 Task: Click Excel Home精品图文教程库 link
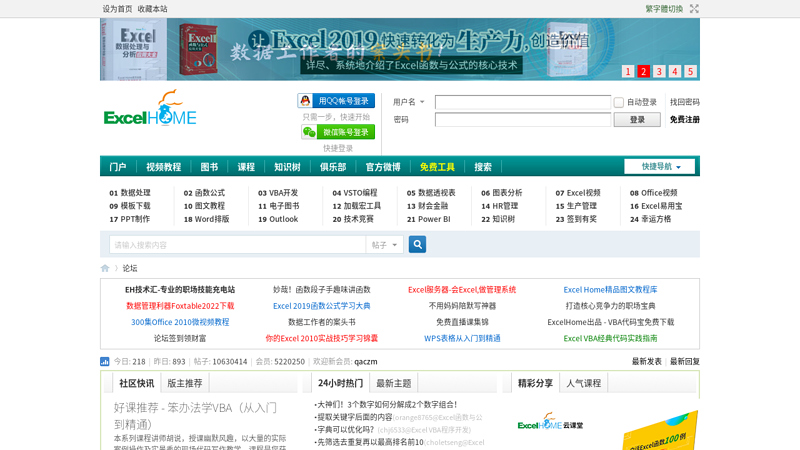click(x=610, y=290)
